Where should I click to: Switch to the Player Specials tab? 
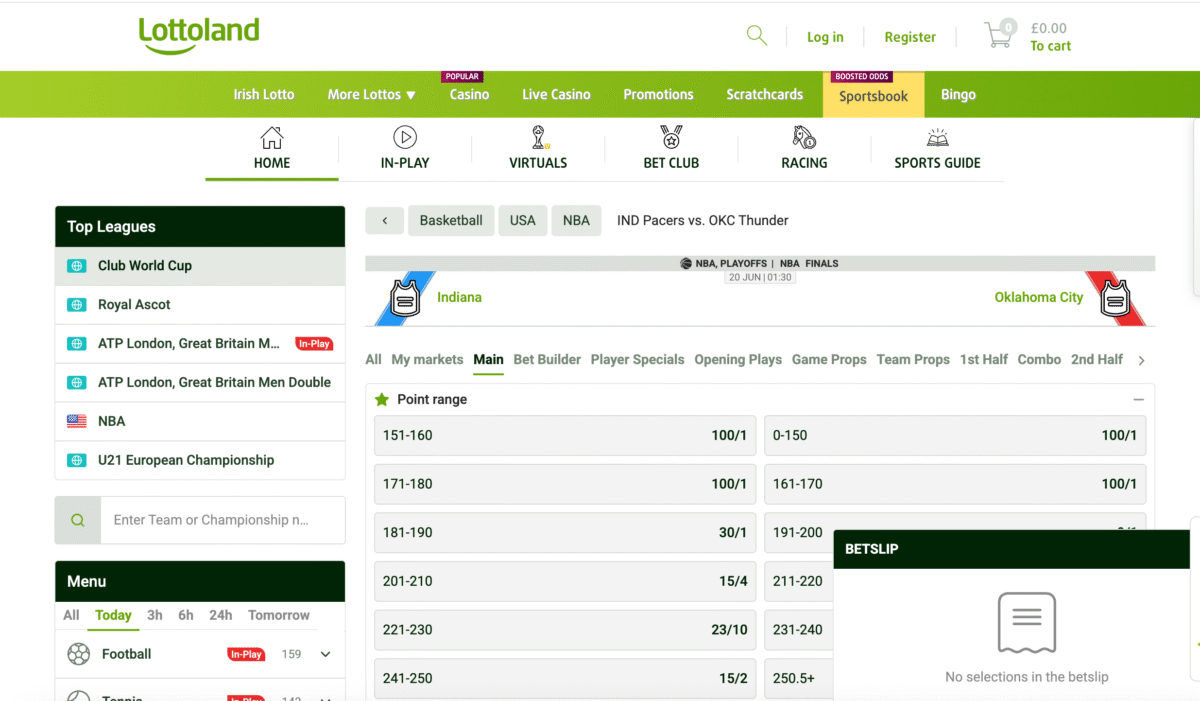[638, 360]
